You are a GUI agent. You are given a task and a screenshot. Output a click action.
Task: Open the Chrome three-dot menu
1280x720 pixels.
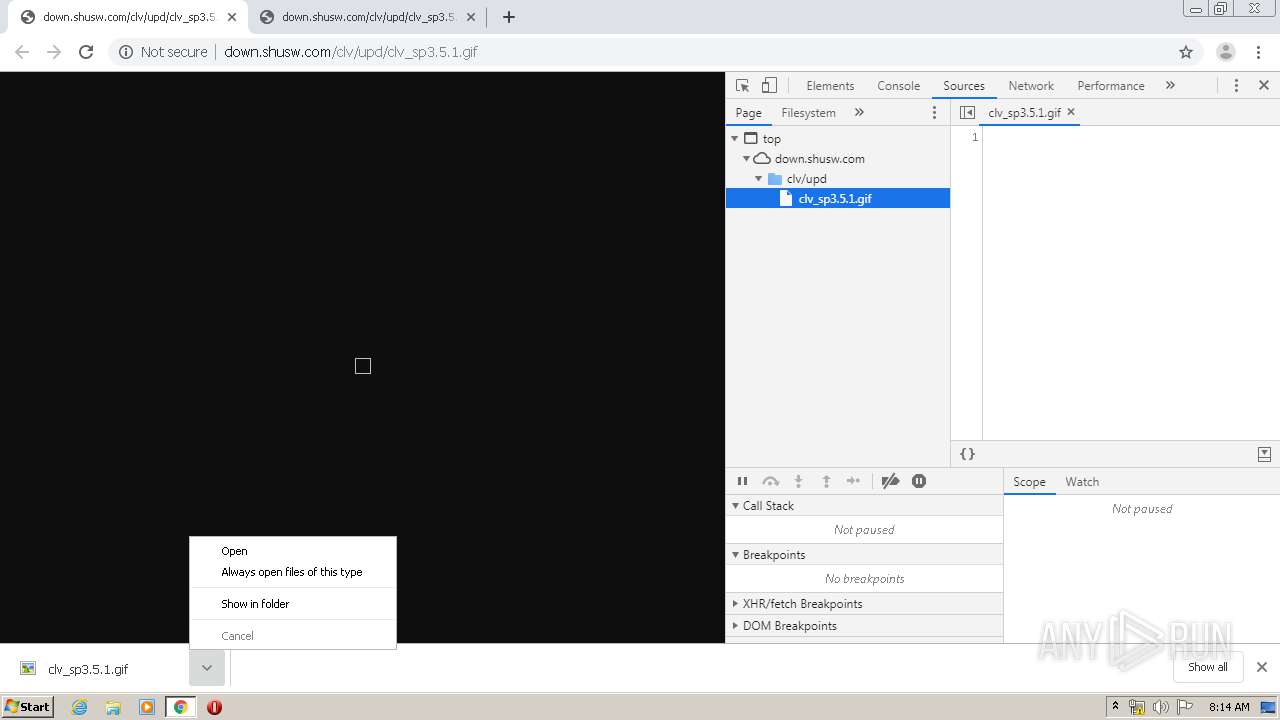(1259, 52)
